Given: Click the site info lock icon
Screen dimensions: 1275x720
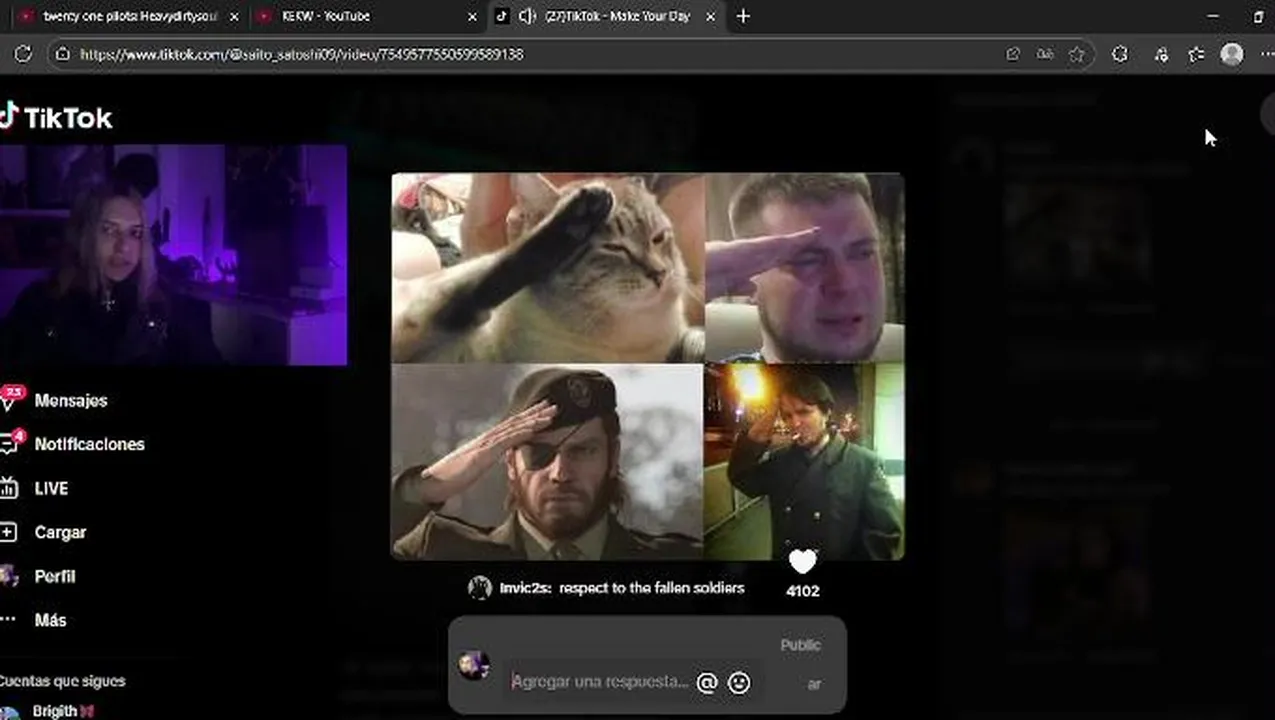Looking at the screenshot, I should coord(62,54).
